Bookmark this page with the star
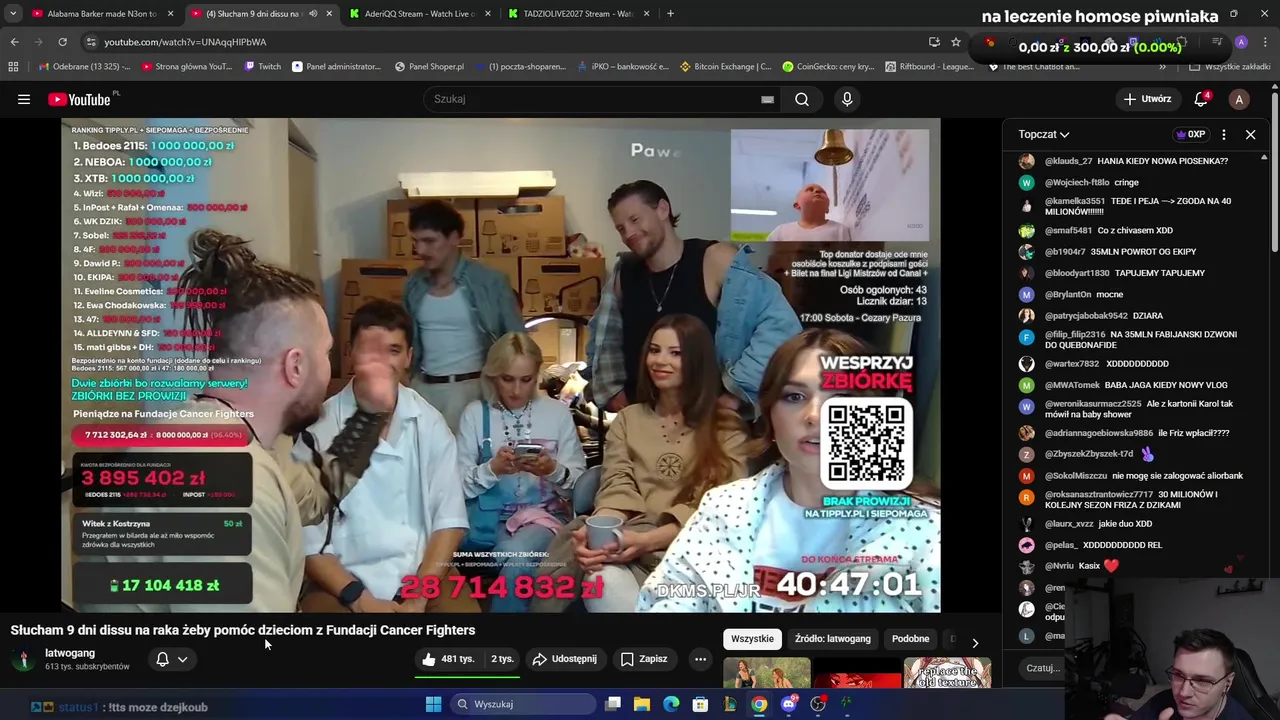The image size is (1280, 720). [x=956, y=42]
